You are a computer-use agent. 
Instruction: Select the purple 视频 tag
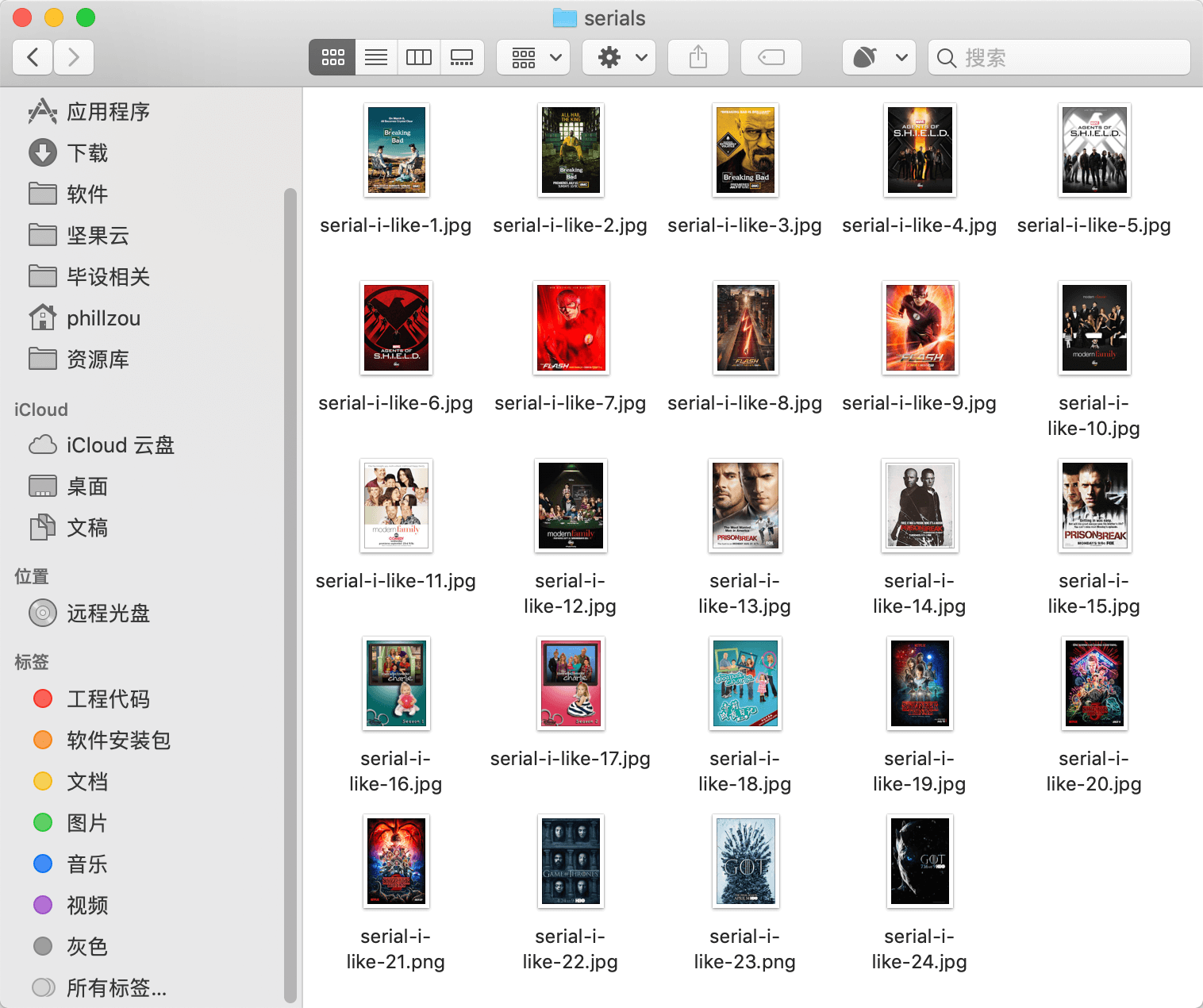pos(71,906)
